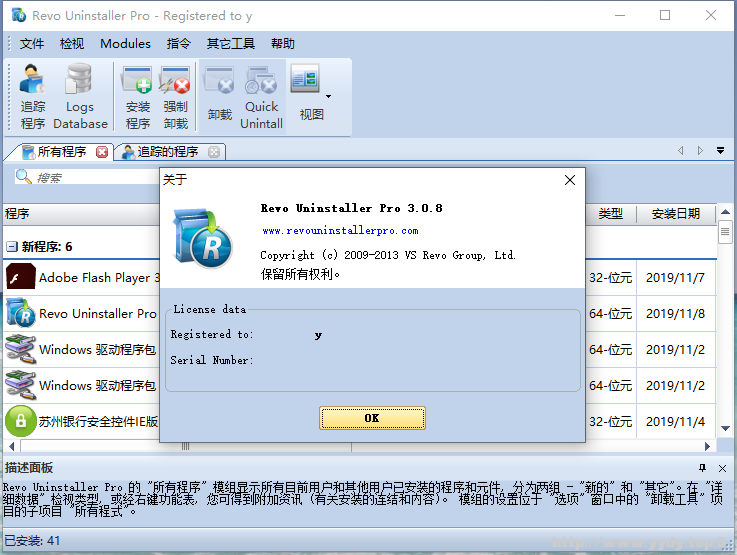737x555 pixels.
Task: Close the 追踪的程序 tab with gray X
Action: point(214,152)
